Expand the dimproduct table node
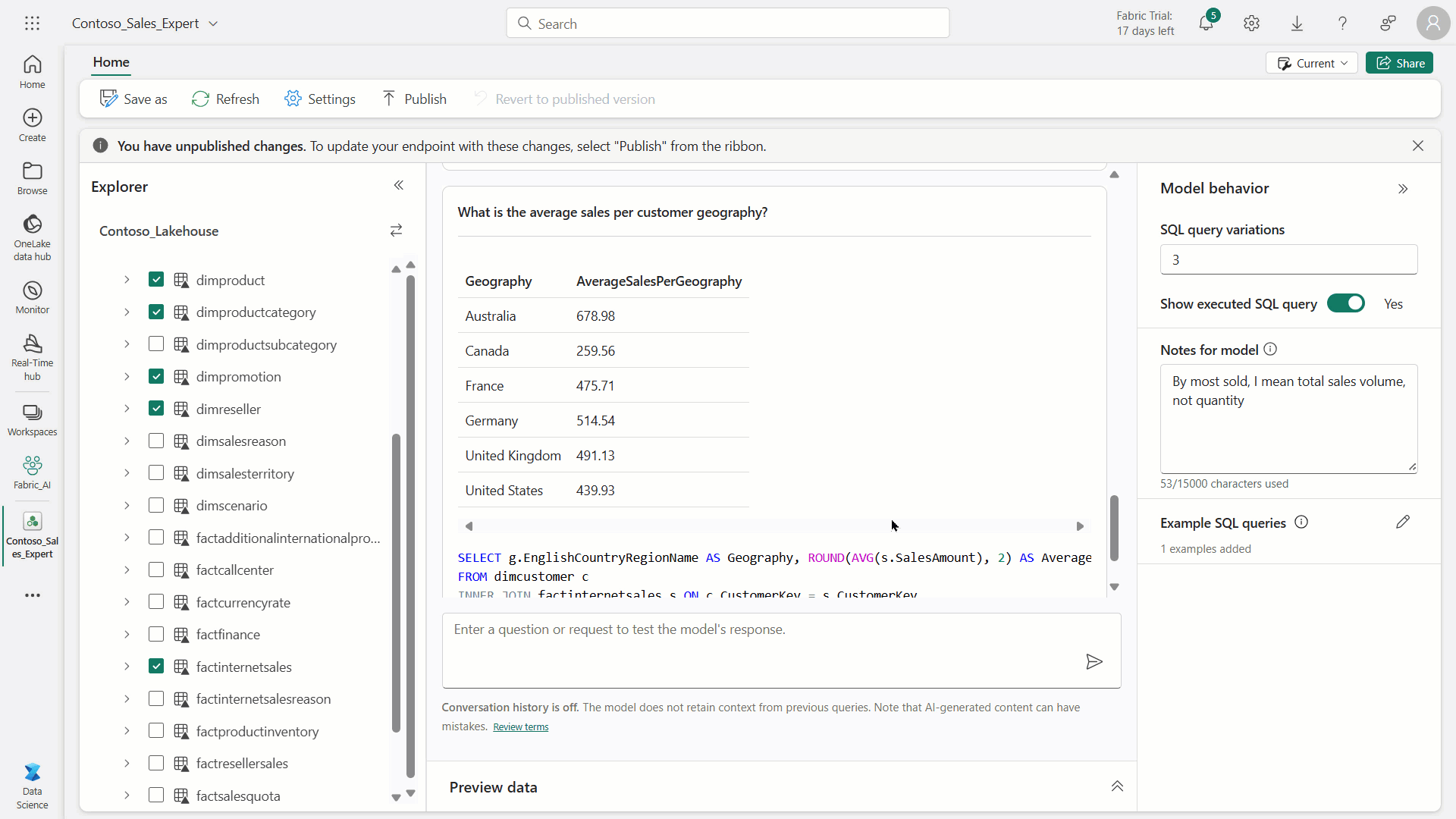Image resolution: width=1456 pixels, height=819 pixels. (127, 280)
